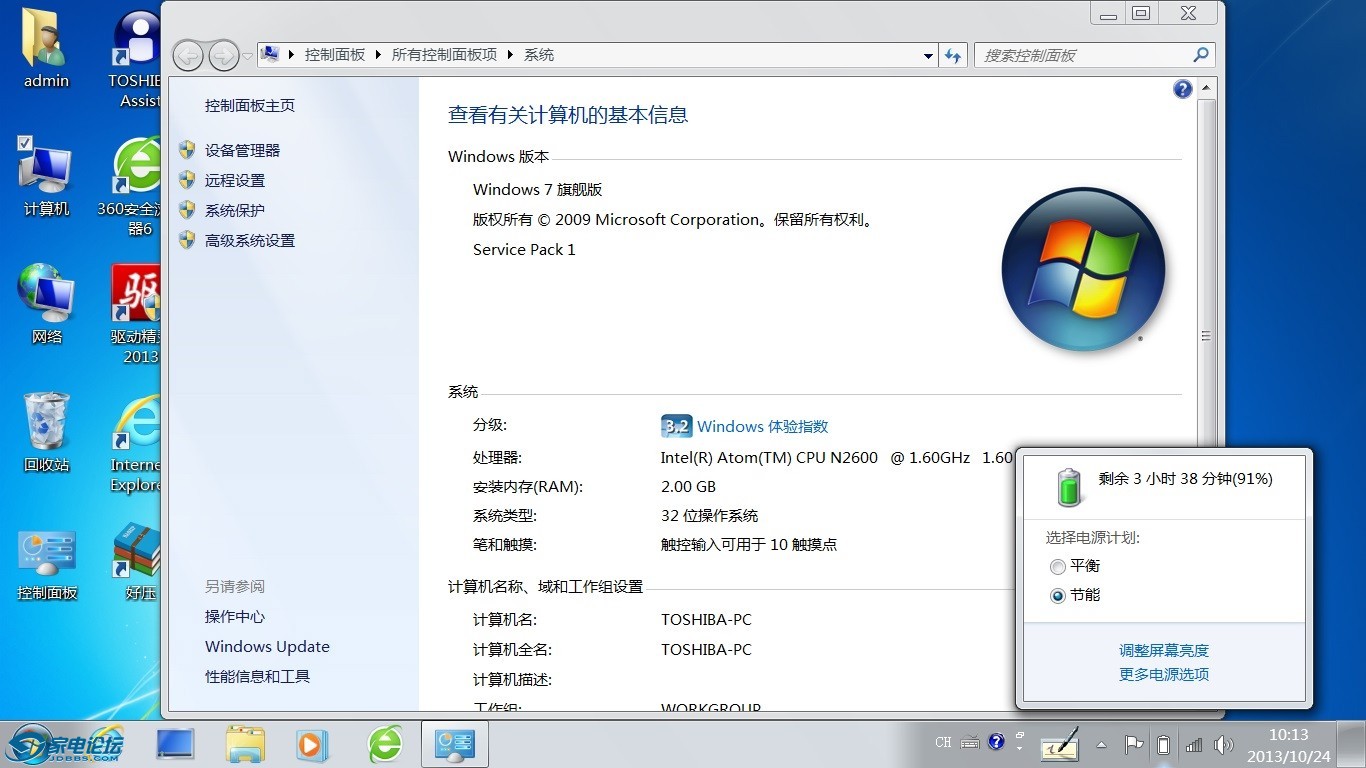The height and width of the screenshot is (768, 1366).
Task: Open the recent pages dropdown next to Forward
Action: [x=247, y=56]
